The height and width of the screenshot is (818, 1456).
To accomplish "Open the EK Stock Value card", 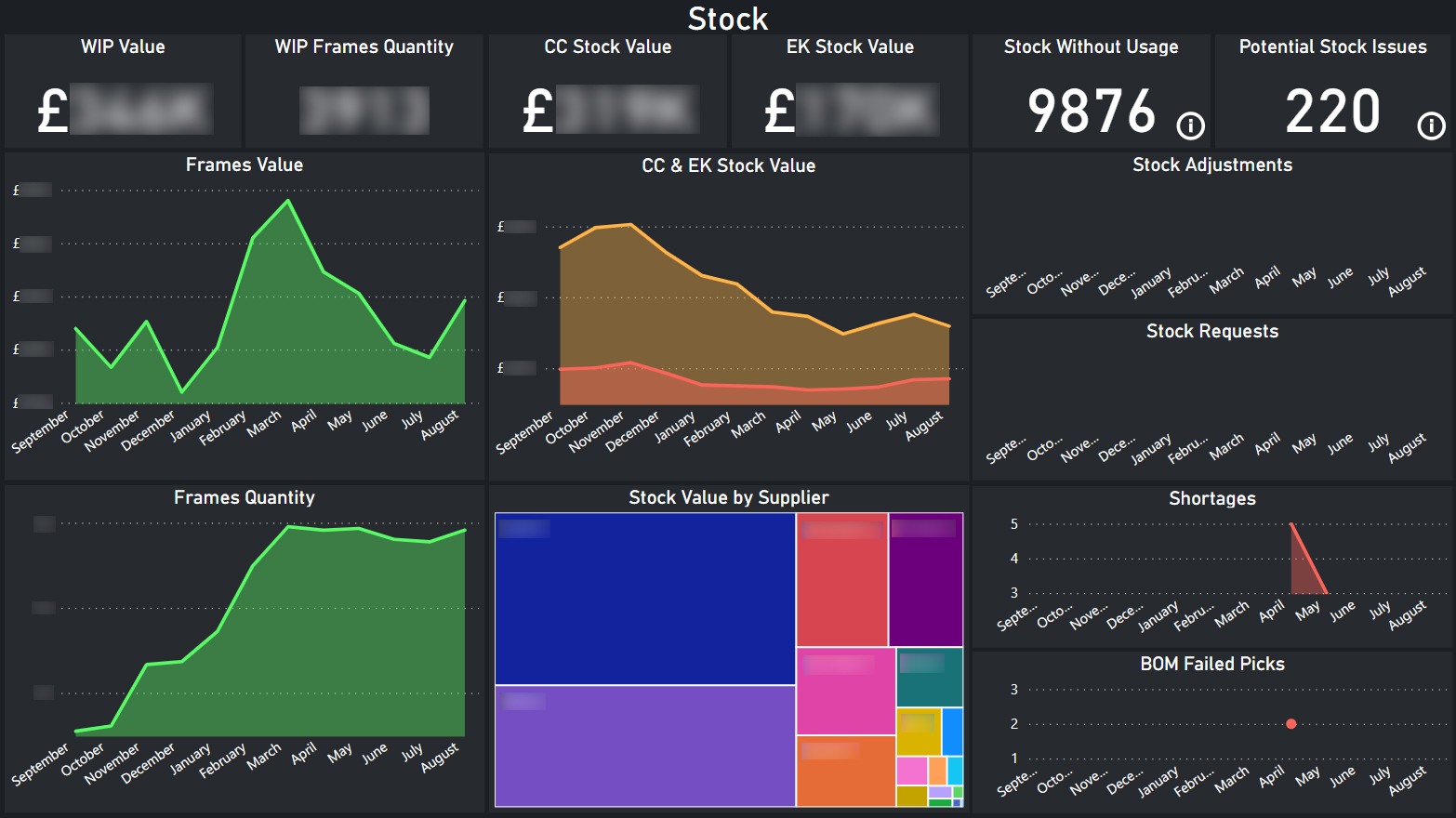I will [850, 91].
